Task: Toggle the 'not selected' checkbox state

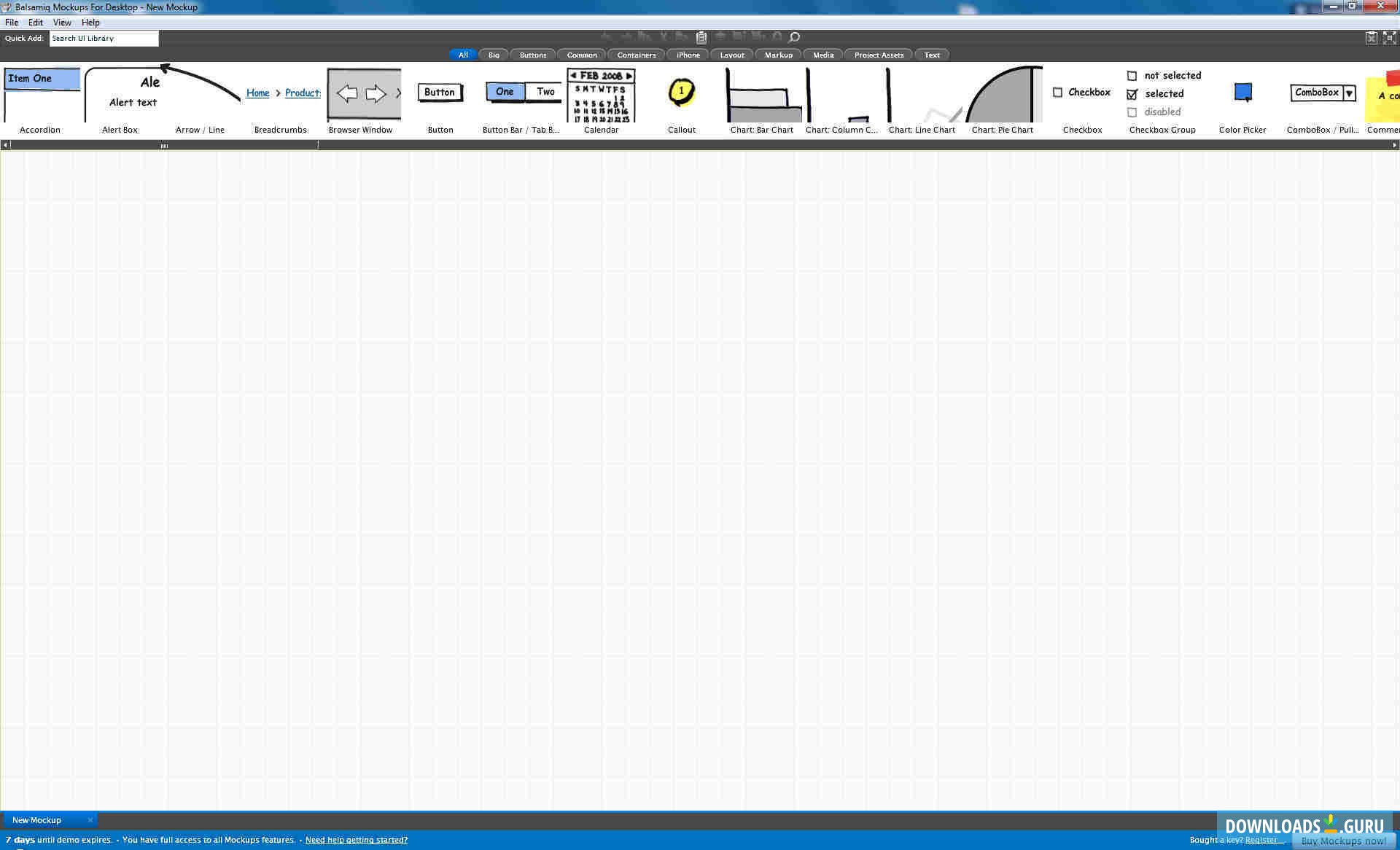Action: point(1132,75)
